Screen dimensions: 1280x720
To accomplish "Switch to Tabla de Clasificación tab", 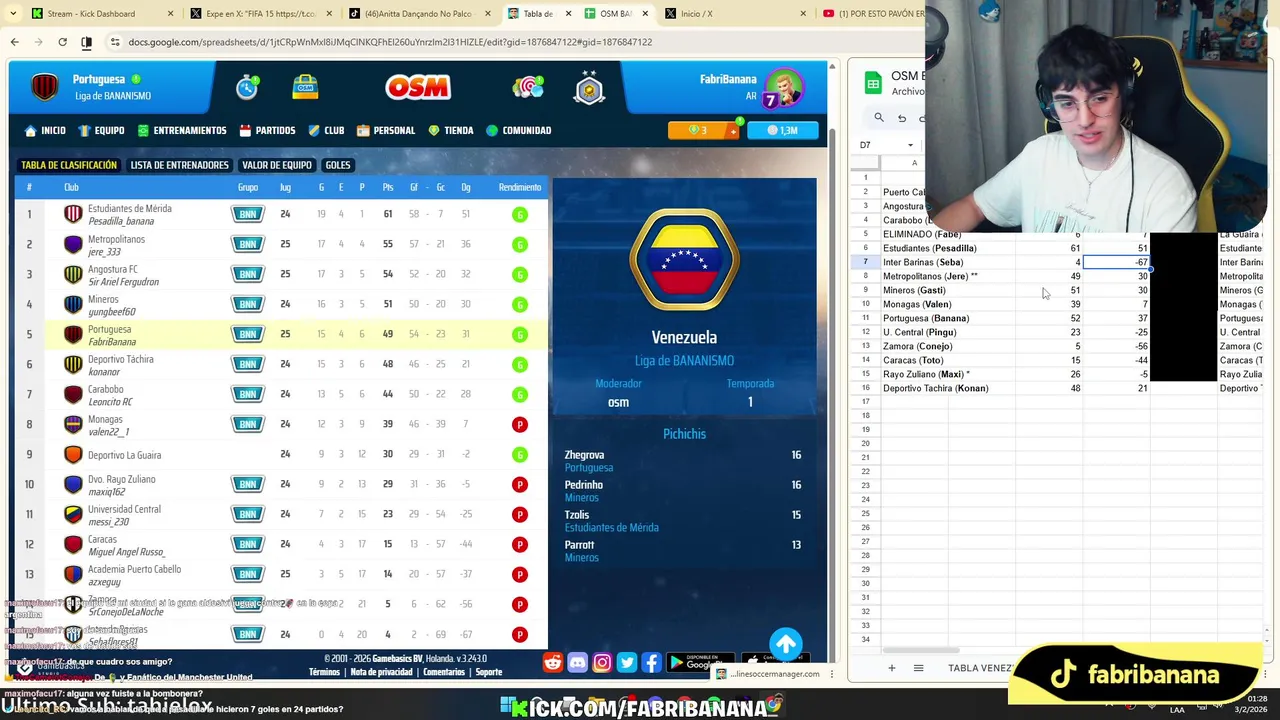I will (x=69, y=165).
